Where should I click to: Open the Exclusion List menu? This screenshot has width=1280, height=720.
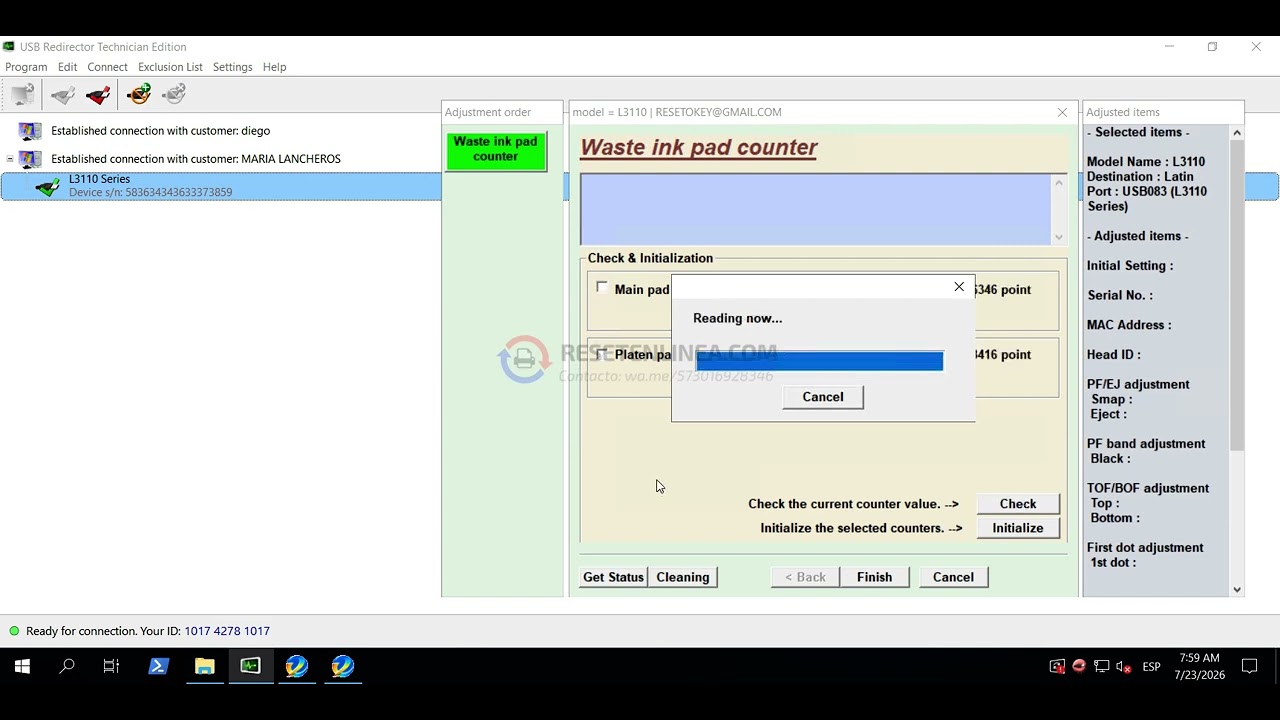[x=170, y=67]
